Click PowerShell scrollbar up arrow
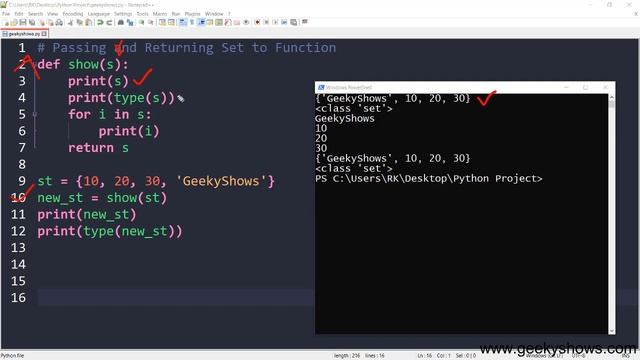640x360 pixels. click(x=611, y=98)
